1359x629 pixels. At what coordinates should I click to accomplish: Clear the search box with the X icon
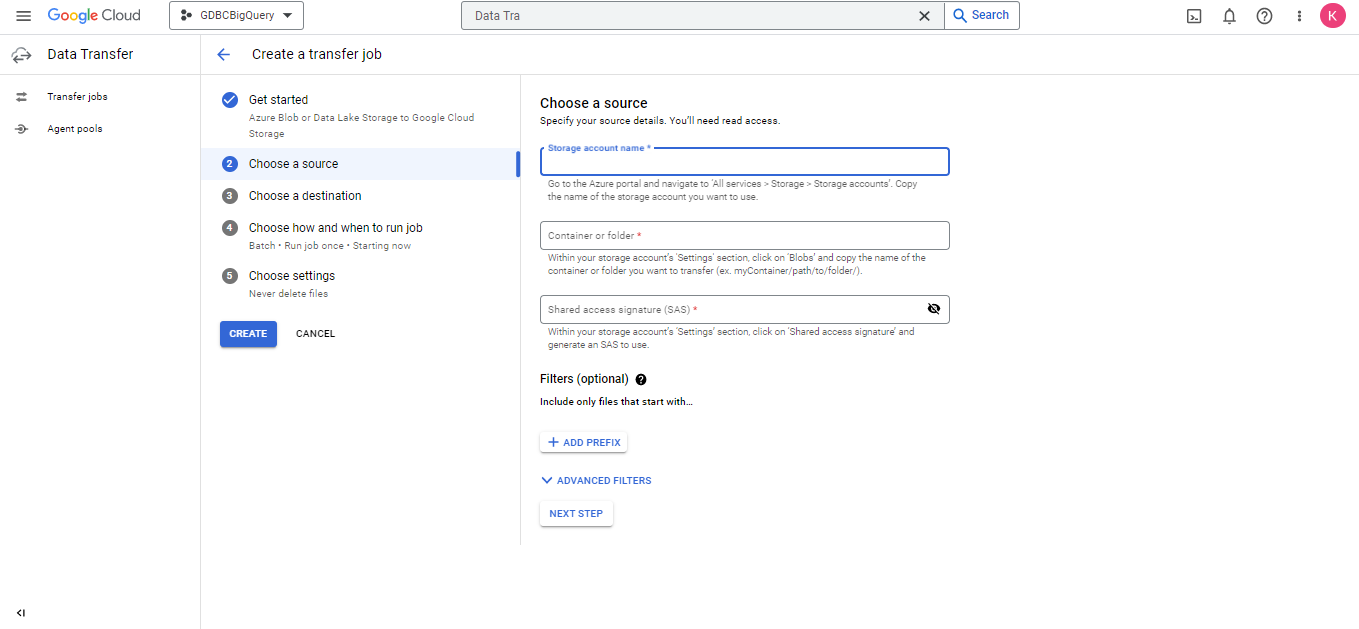[x=924, y=16]
